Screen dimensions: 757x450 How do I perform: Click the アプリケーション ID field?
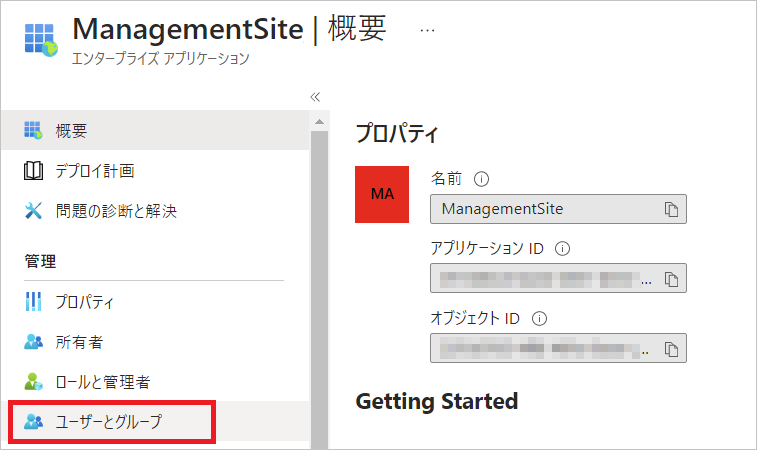558,278
